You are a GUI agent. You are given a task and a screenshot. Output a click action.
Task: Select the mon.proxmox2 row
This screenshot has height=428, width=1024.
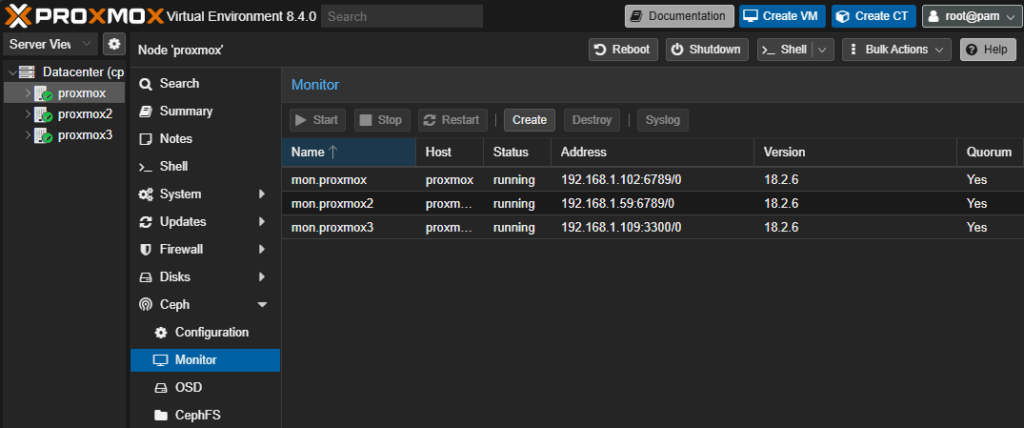pyautogui.click(x=652, y=204)
